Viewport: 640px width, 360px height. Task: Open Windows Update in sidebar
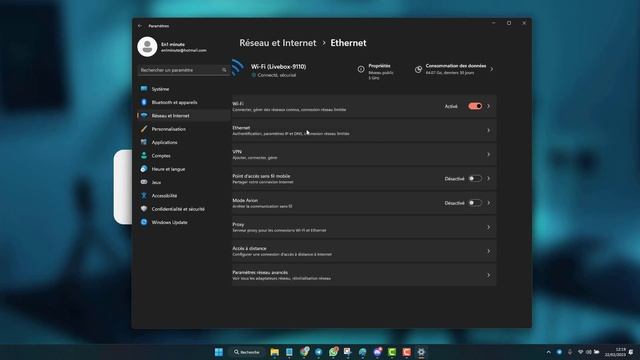(x=184, y=222)
